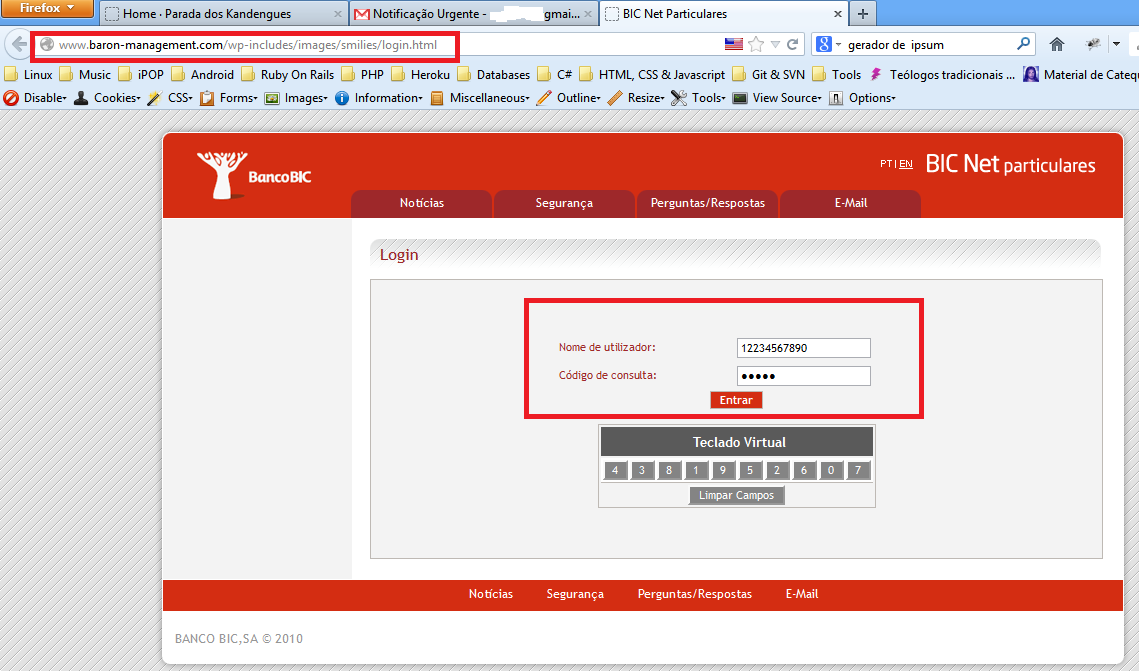Open the address bar history dropdown arrow
This screenshot has width=1139, height=671.
tap(775, 44)
